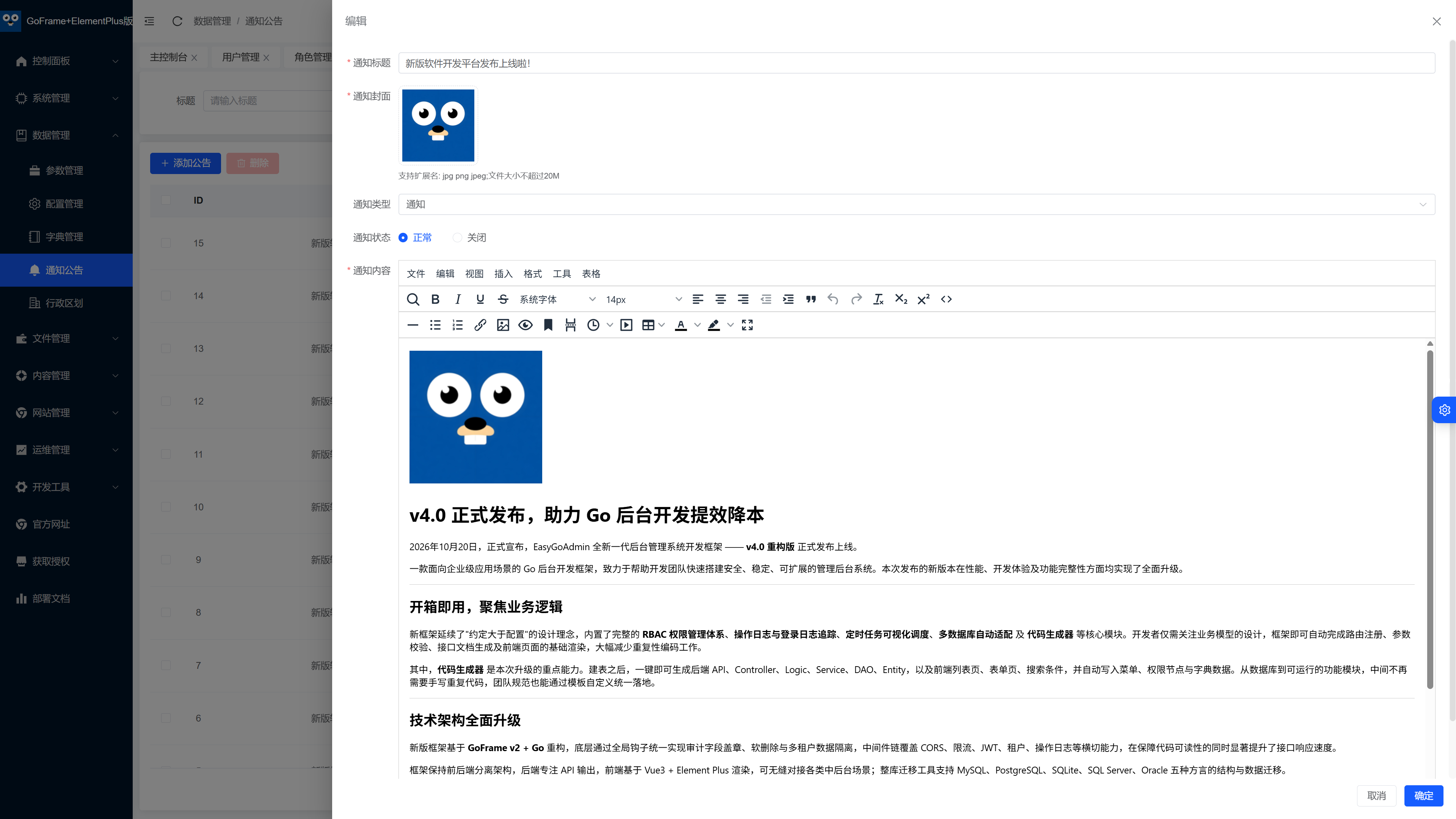1456x819 pixels.
Task: Open the background highlight color dropdown
Action: pyautogui.click(x=730, y=325)
